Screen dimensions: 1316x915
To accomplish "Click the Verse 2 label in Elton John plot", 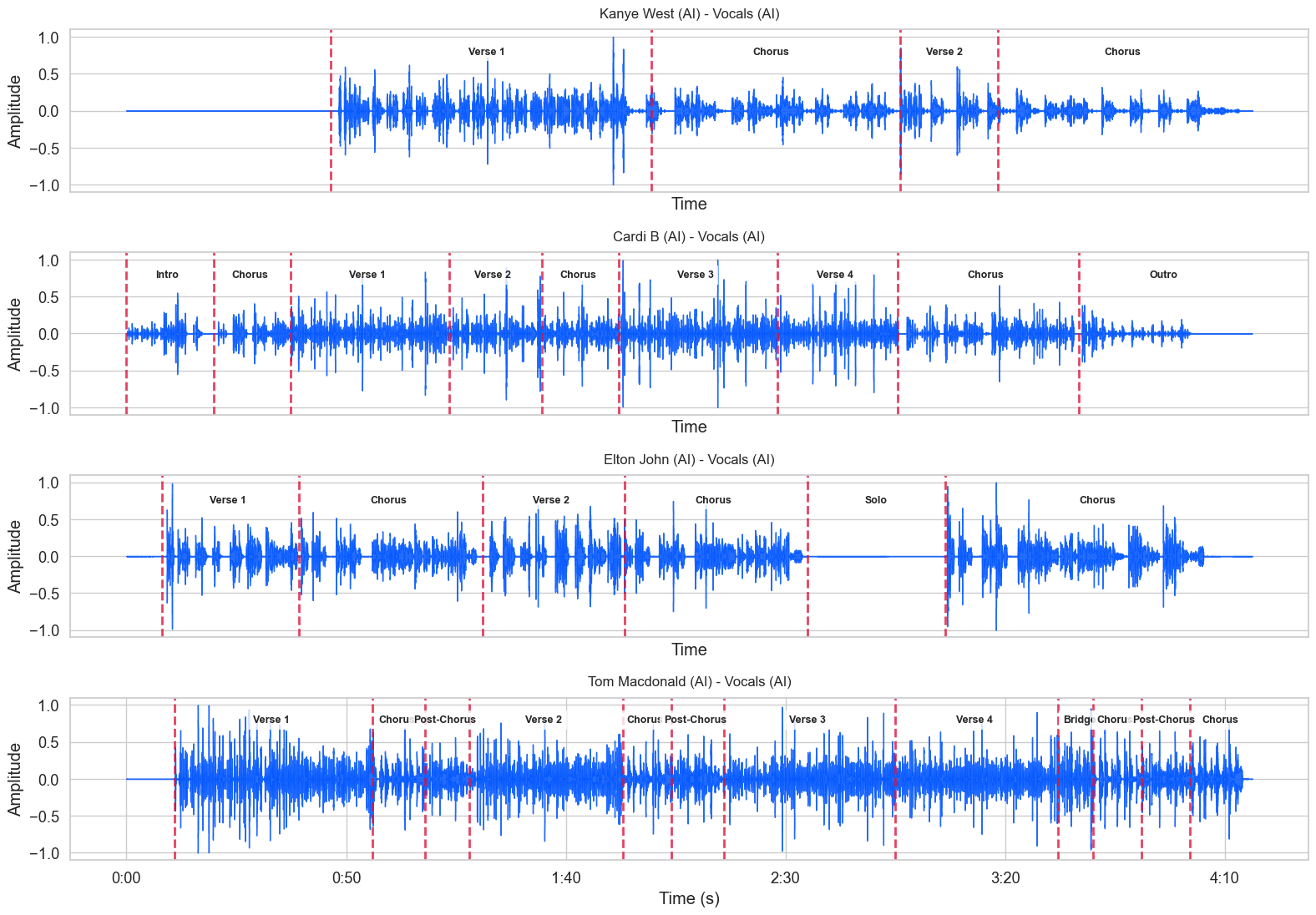I will [x=551, y=500].
